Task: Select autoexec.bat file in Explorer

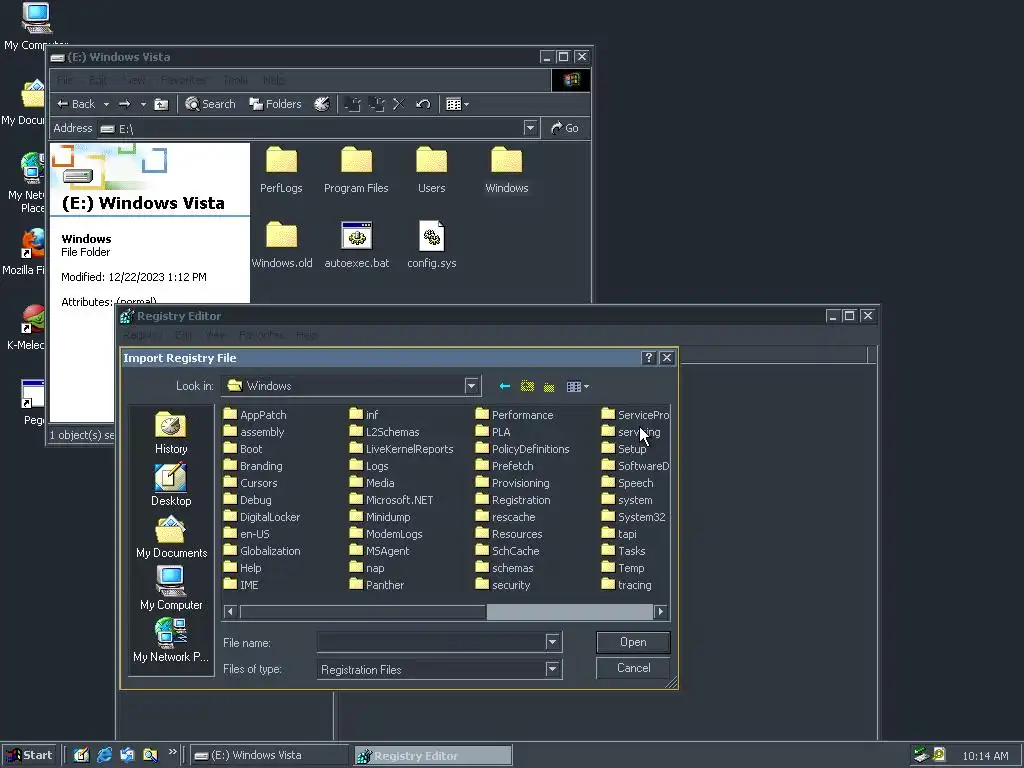Action: pyautogui.click(x=357, y=245)
